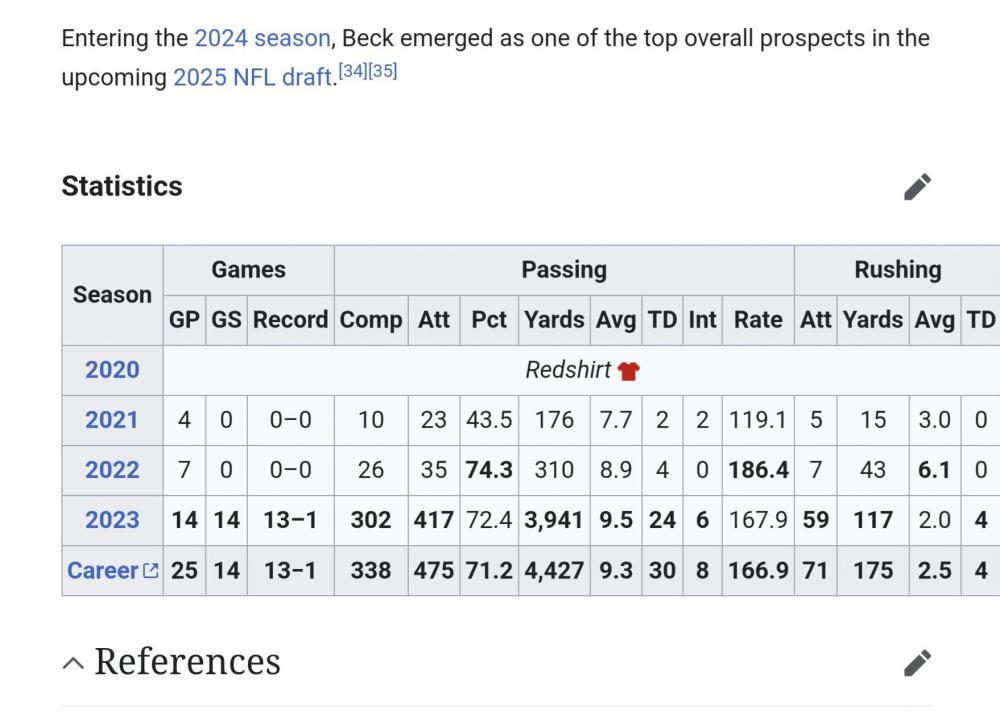Open the Career stats link
The height and width of the screenshot is (714, 1000).
102,571
